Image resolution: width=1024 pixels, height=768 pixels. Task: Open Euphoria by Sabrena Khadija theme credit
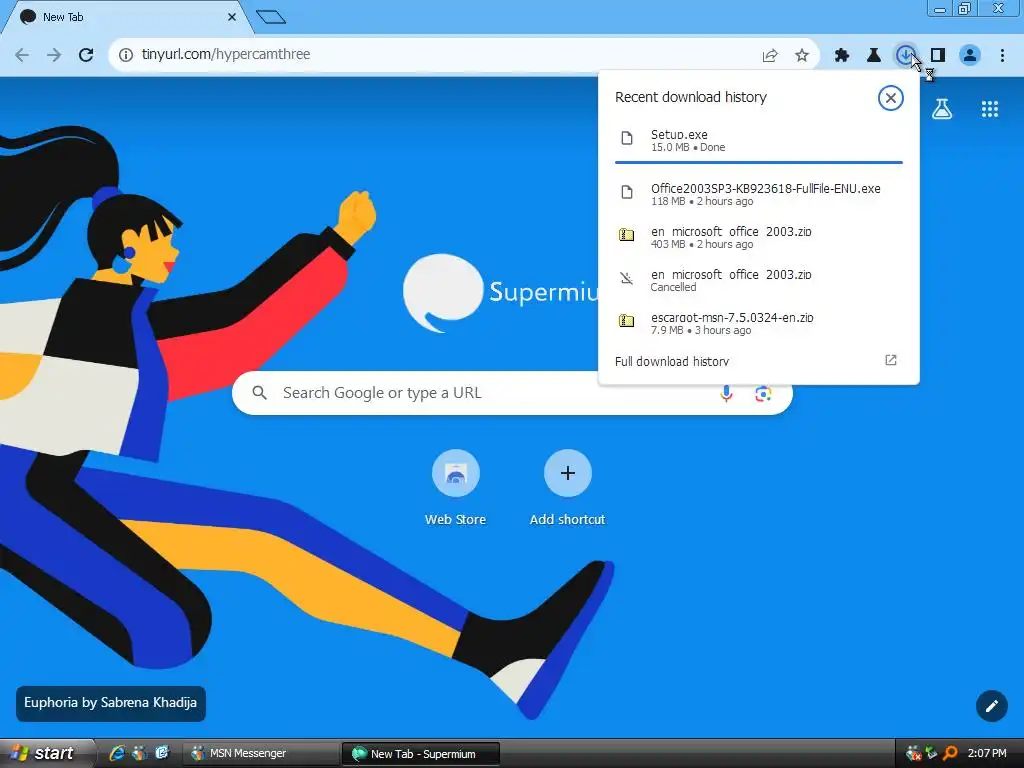coord(110,703)
